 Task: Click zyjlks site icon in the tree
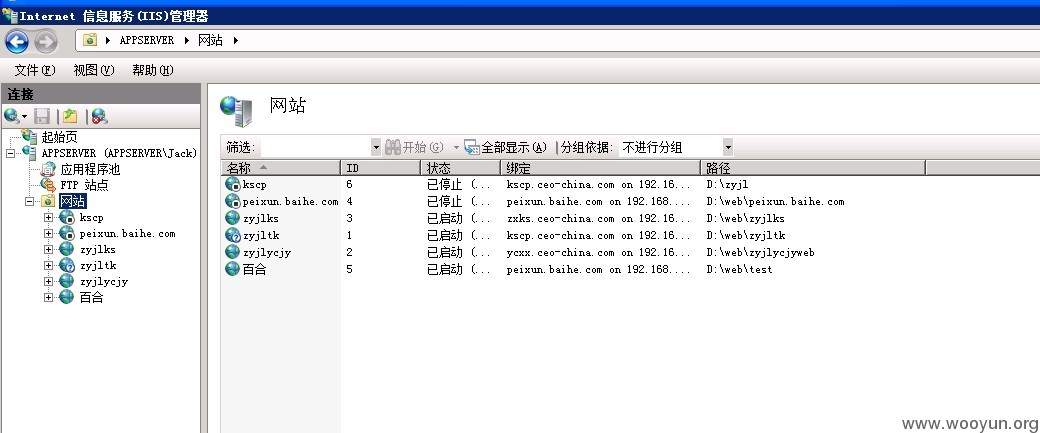67,249
